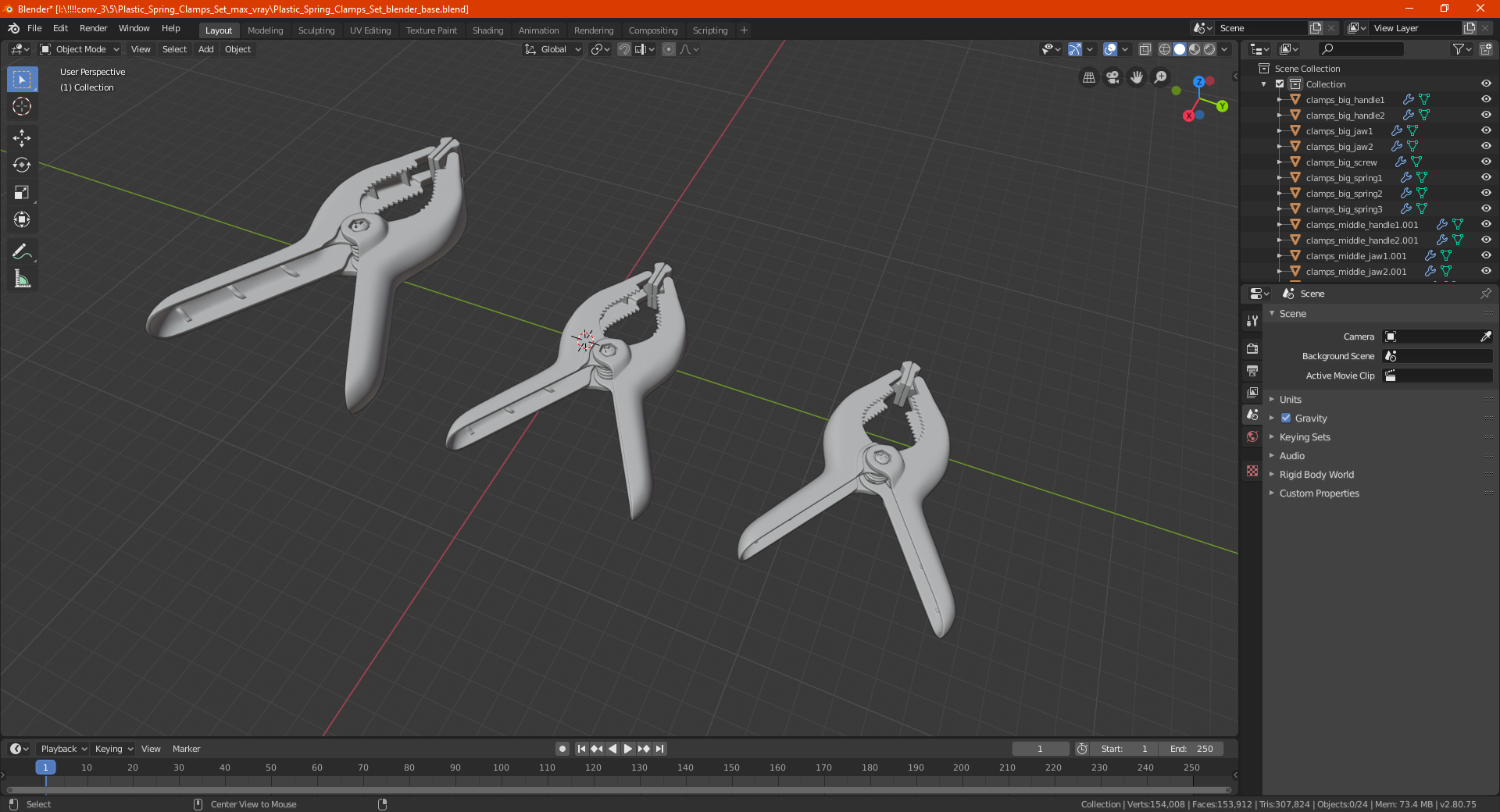This screenshot has width=1500, height=812.
Task: Select clamps_big_spring2 in outliner
Action: point(1343,193)
